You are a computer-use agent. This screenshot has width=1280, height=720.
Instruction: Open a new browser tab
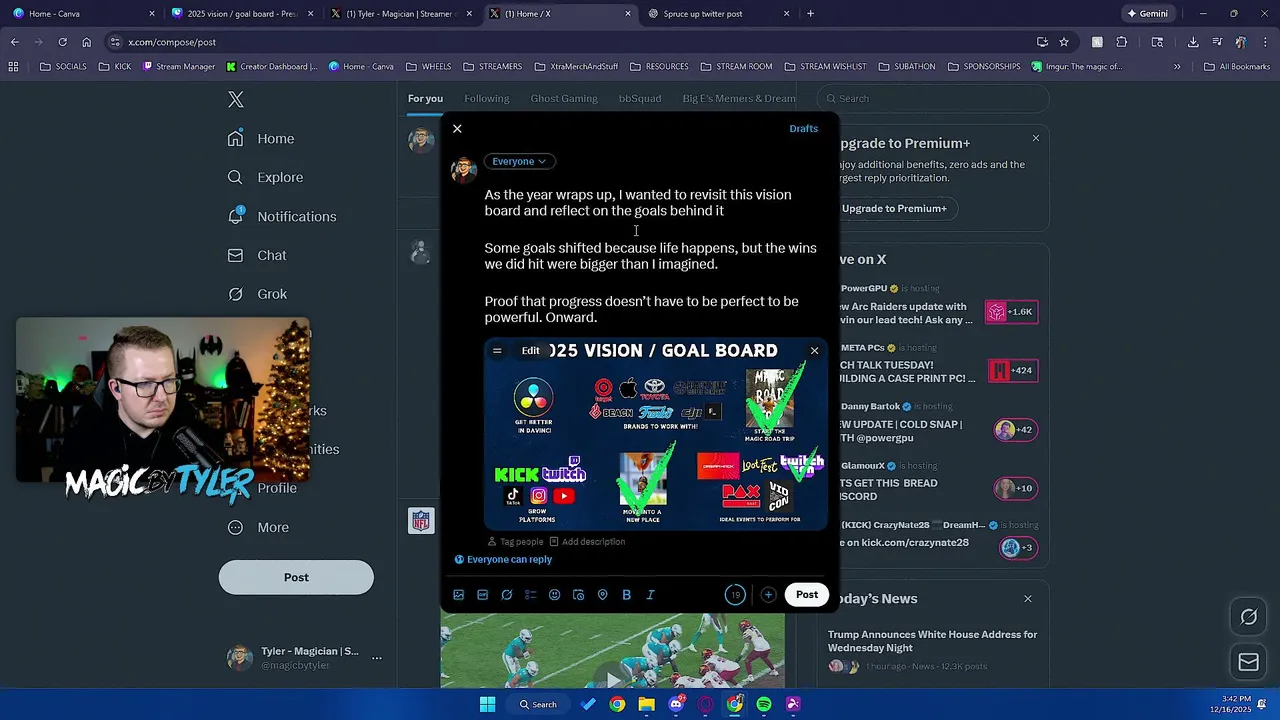810,14
